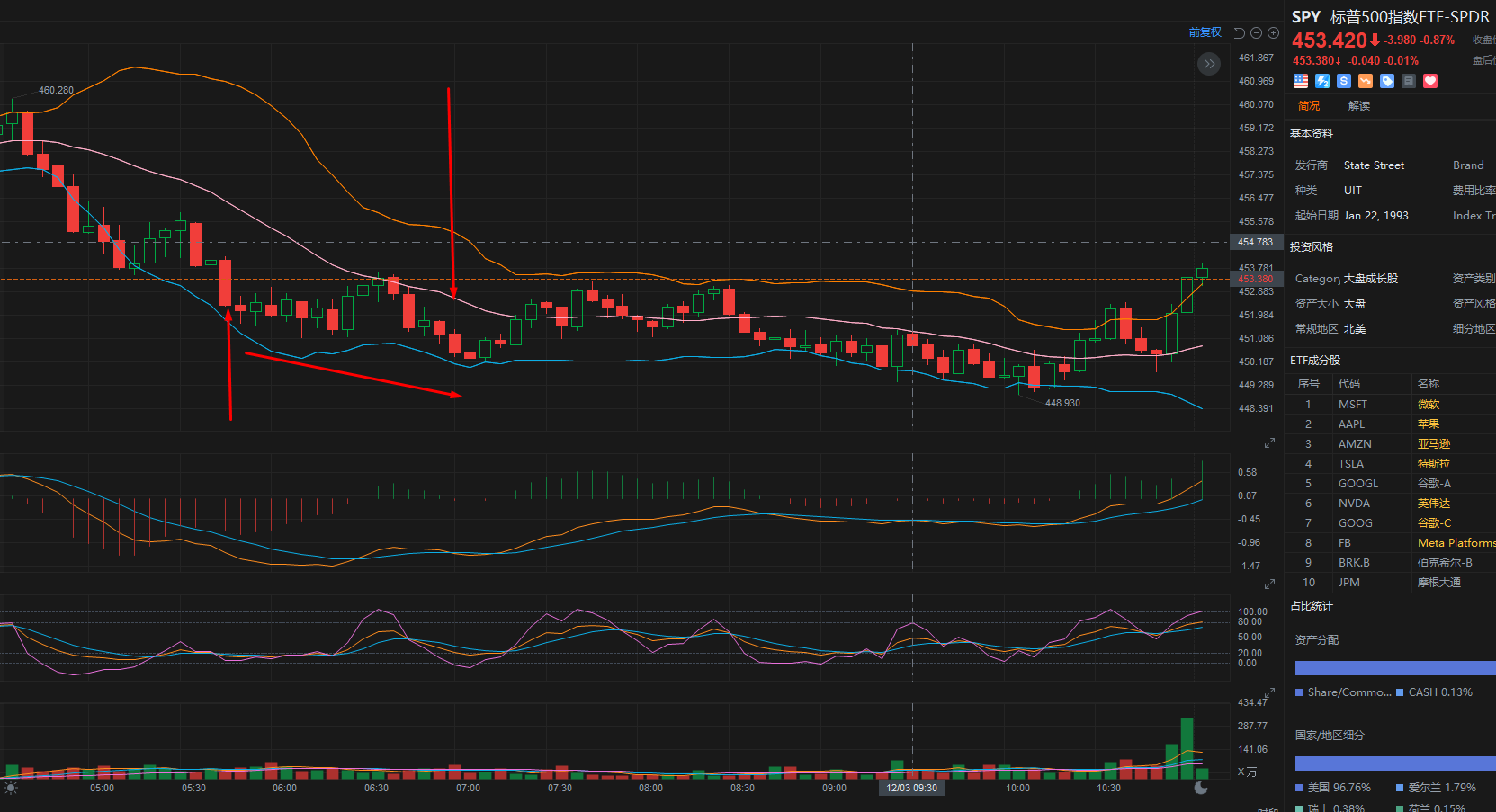Click the 特斯拉 company name
The height and width of the screenshot is (812, 1496).
(x=1434, y=464)
